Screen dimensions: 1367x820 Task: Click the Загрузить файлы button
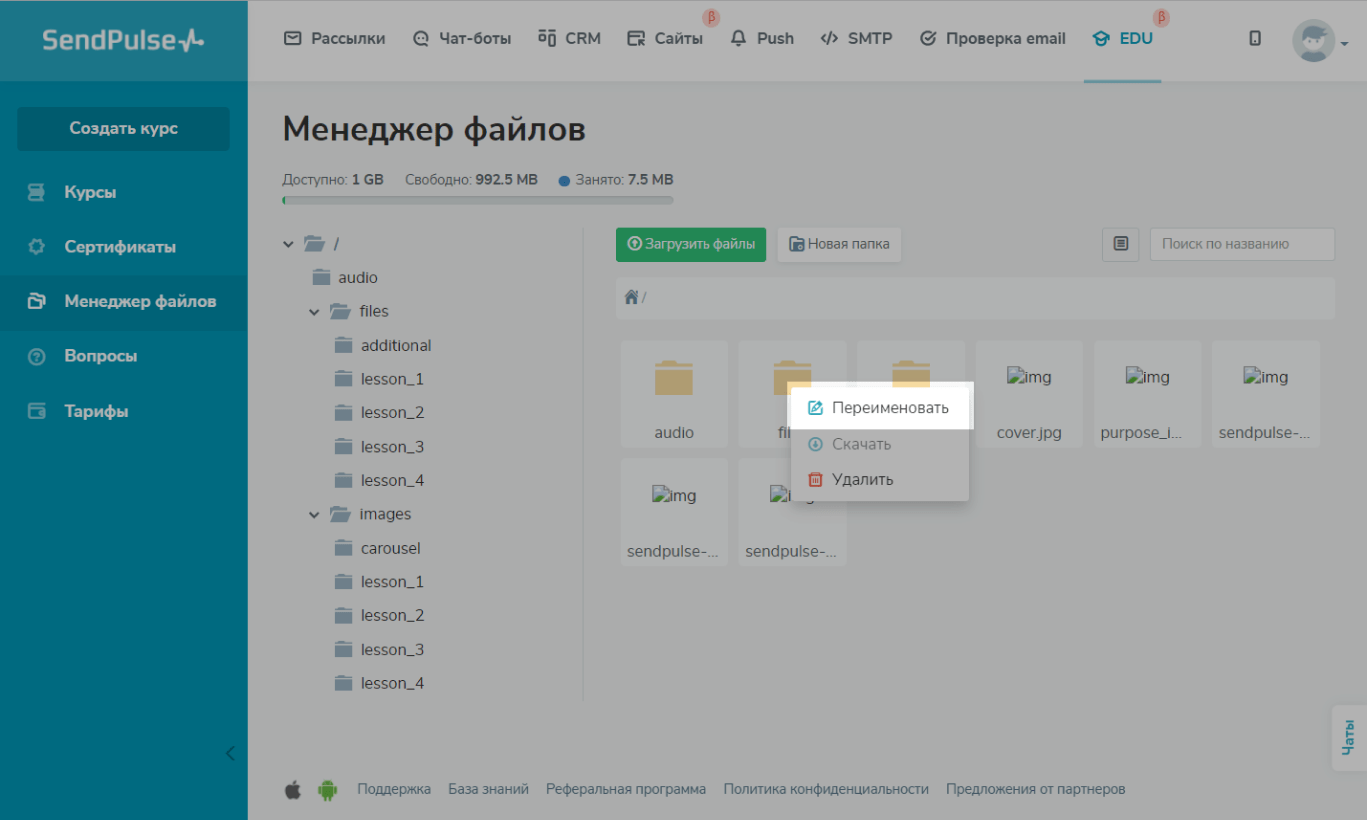pyautogui.click(x=690, y=244)
